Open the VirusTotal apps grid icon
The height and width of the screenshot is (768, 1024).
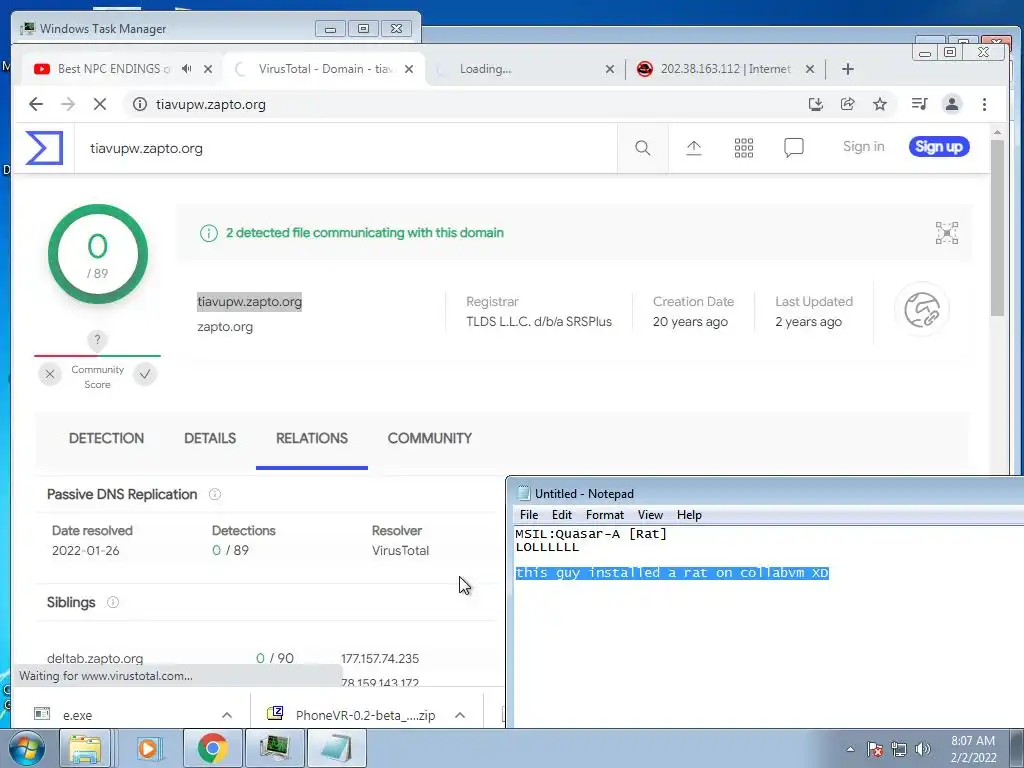744,148
